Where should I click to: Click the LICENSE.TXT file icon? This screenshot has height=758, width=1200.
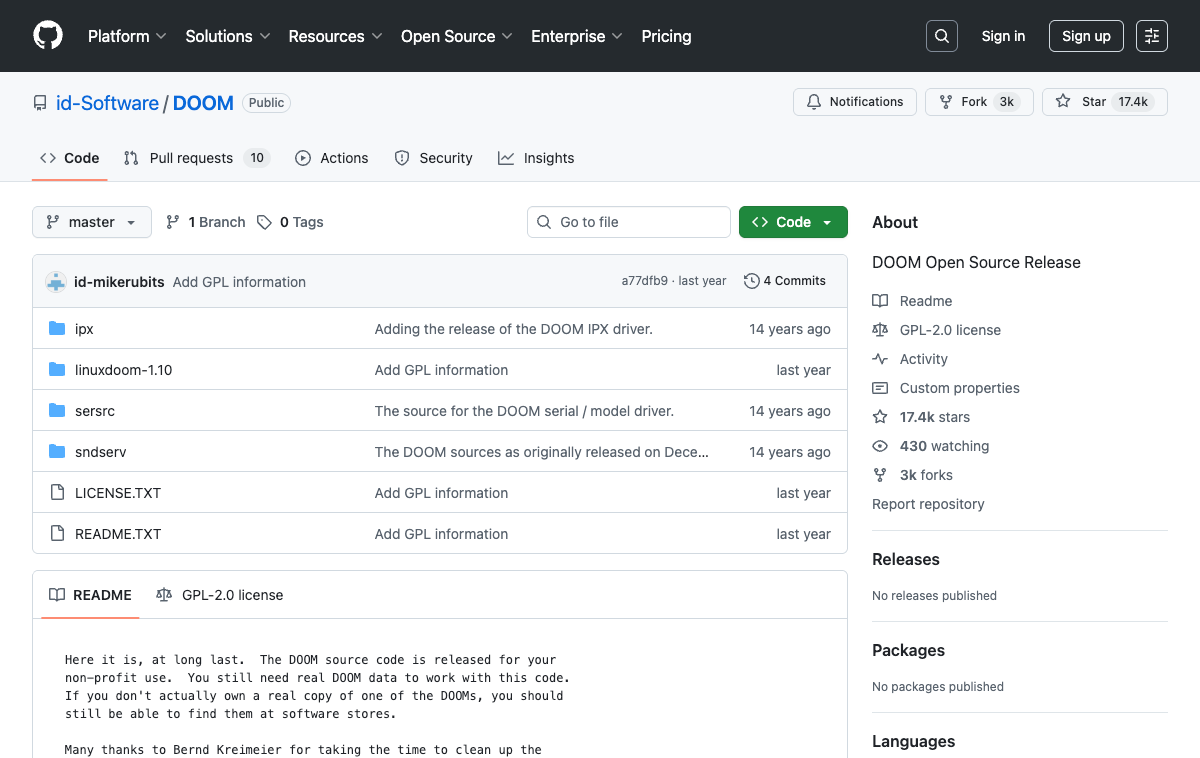57,493
